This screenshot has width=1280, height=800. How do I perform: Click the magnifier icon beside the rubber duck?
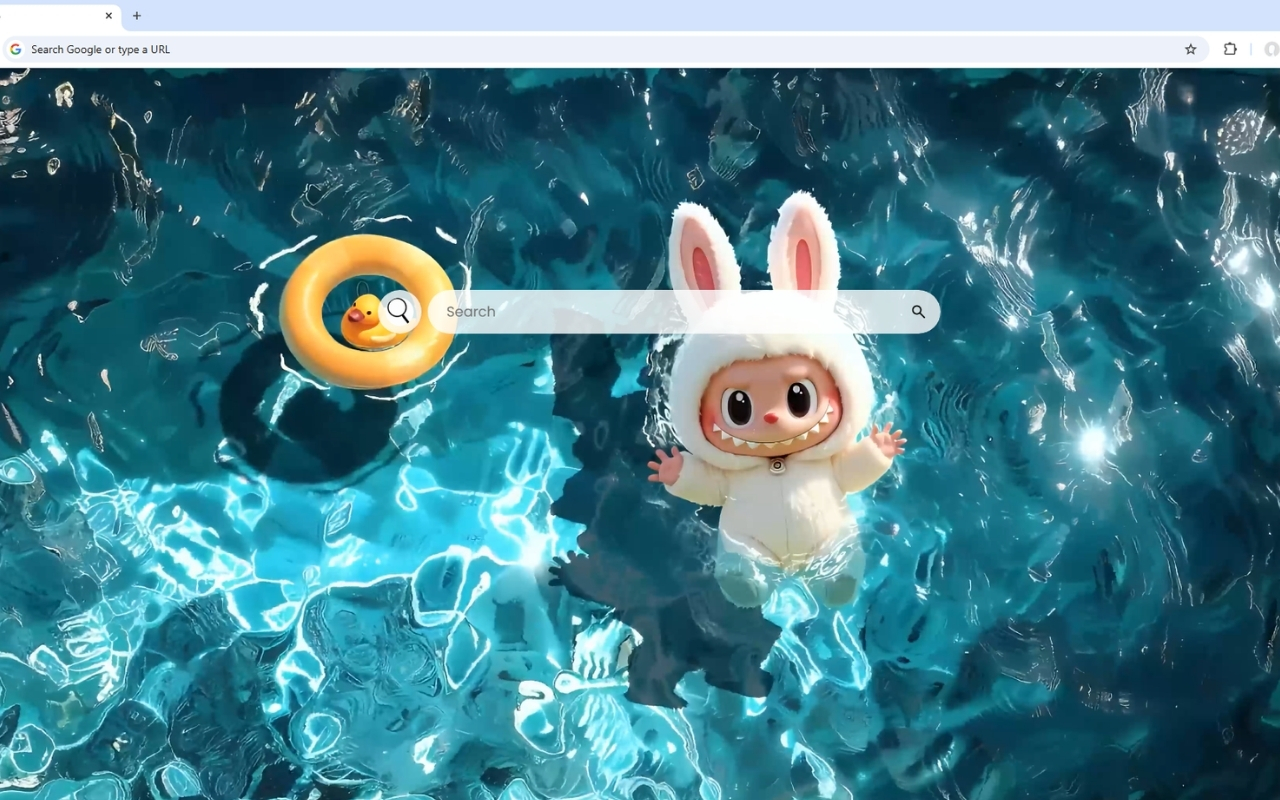tap(399, 310)
